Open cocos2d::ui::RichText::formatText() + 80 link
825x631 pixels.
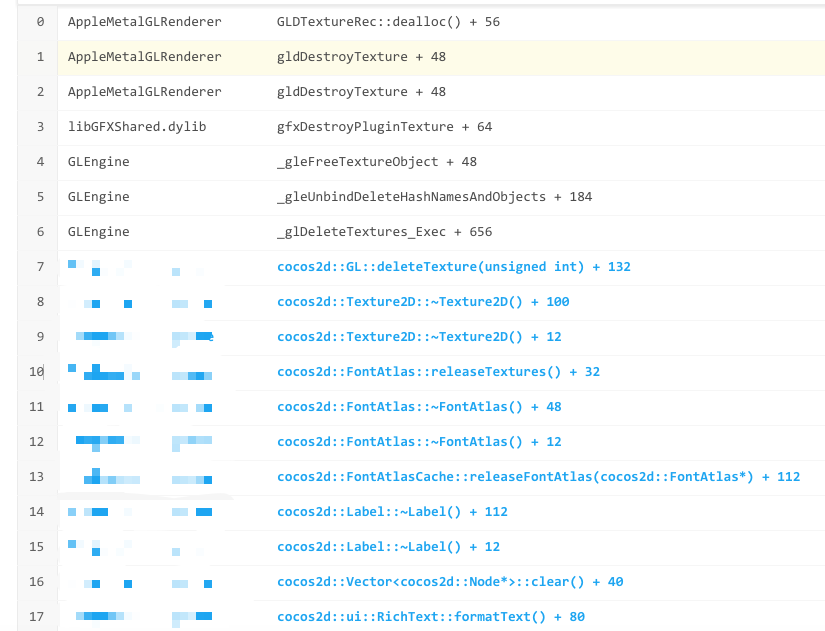430,617
